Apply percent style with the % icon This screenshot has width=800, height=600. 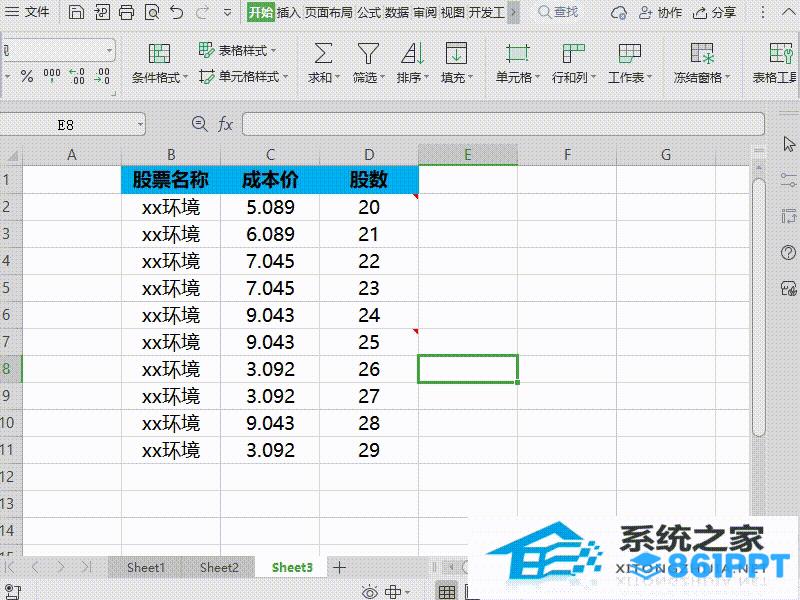pos(27,77)
